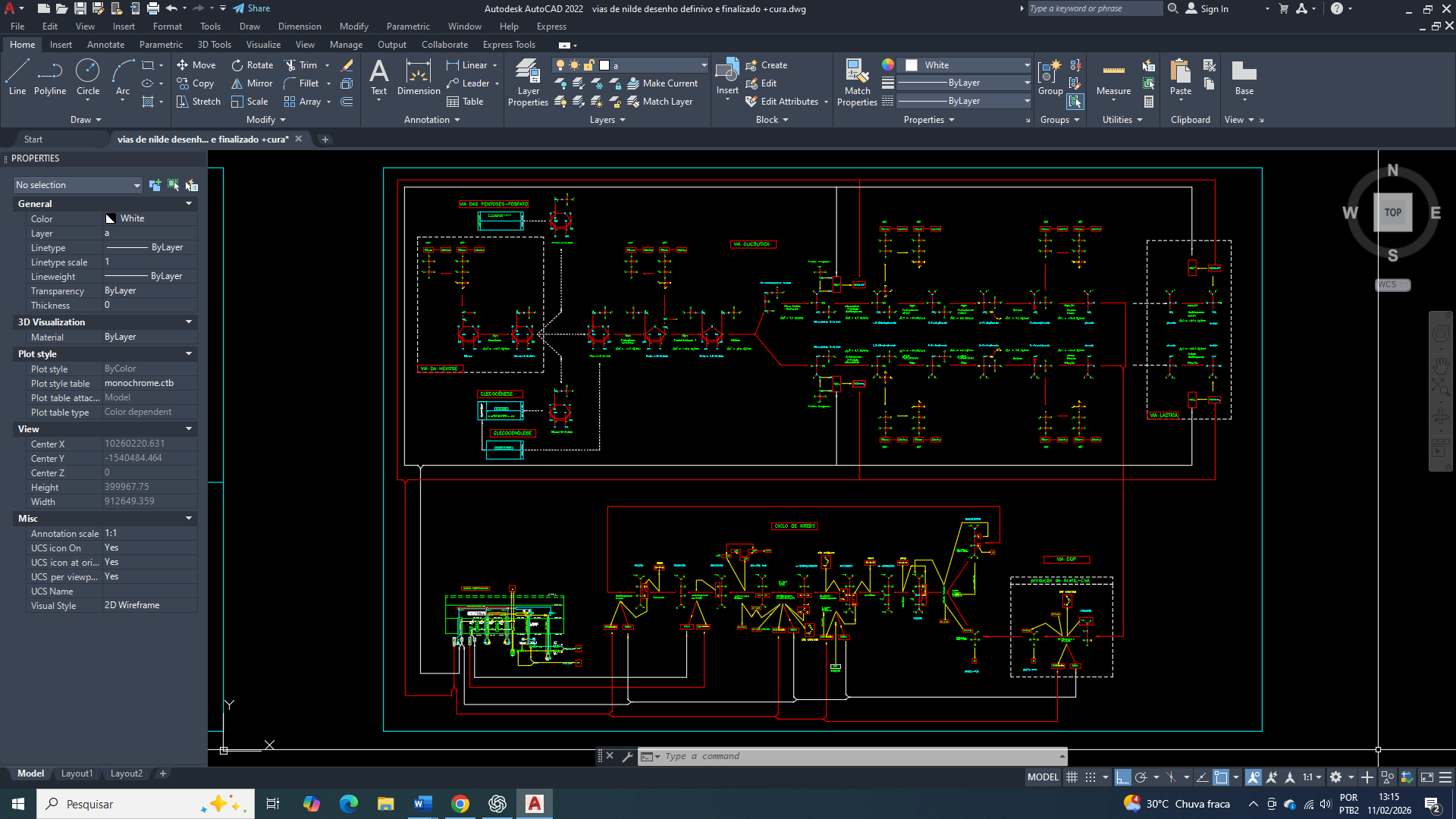Image resolution: width=1456 pixels, height=819 pixels.
Task: Open the White object color dropdown
Action: (x=1027, y=65)
